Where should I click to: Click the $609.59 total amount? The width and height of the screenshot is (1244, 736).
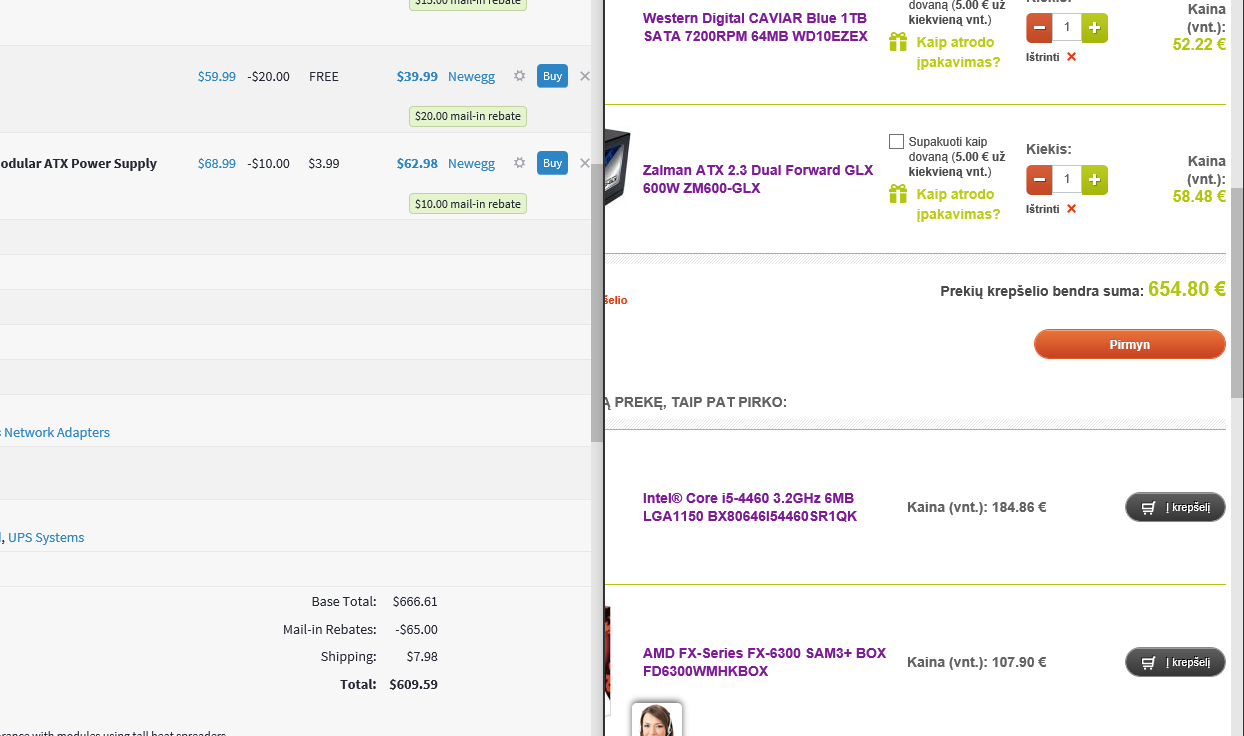(414, 685)
